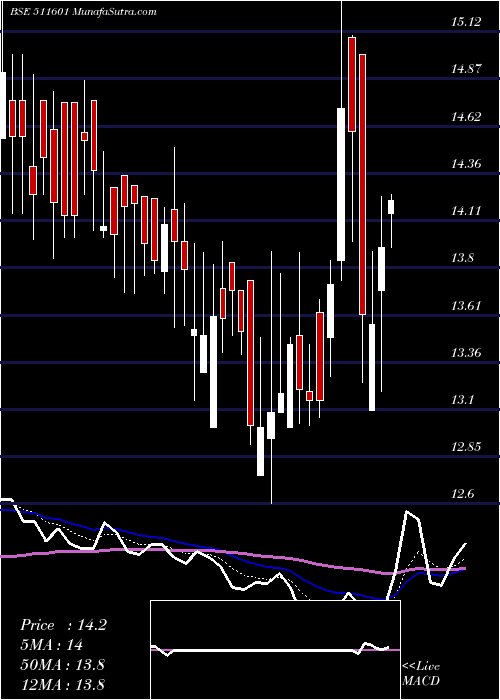Click the 'BSE 511601 MunafaSutra.com' title text

pos(83,12)
